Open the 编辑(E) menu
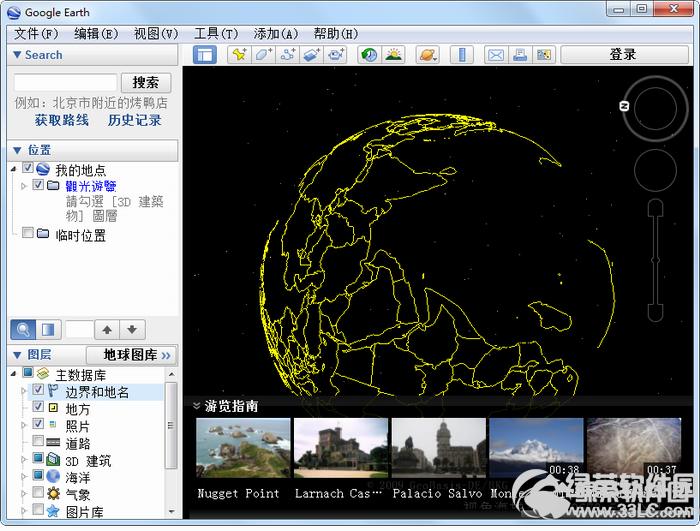This screenshot has width=700, height=531. click(x=96, y=34)
